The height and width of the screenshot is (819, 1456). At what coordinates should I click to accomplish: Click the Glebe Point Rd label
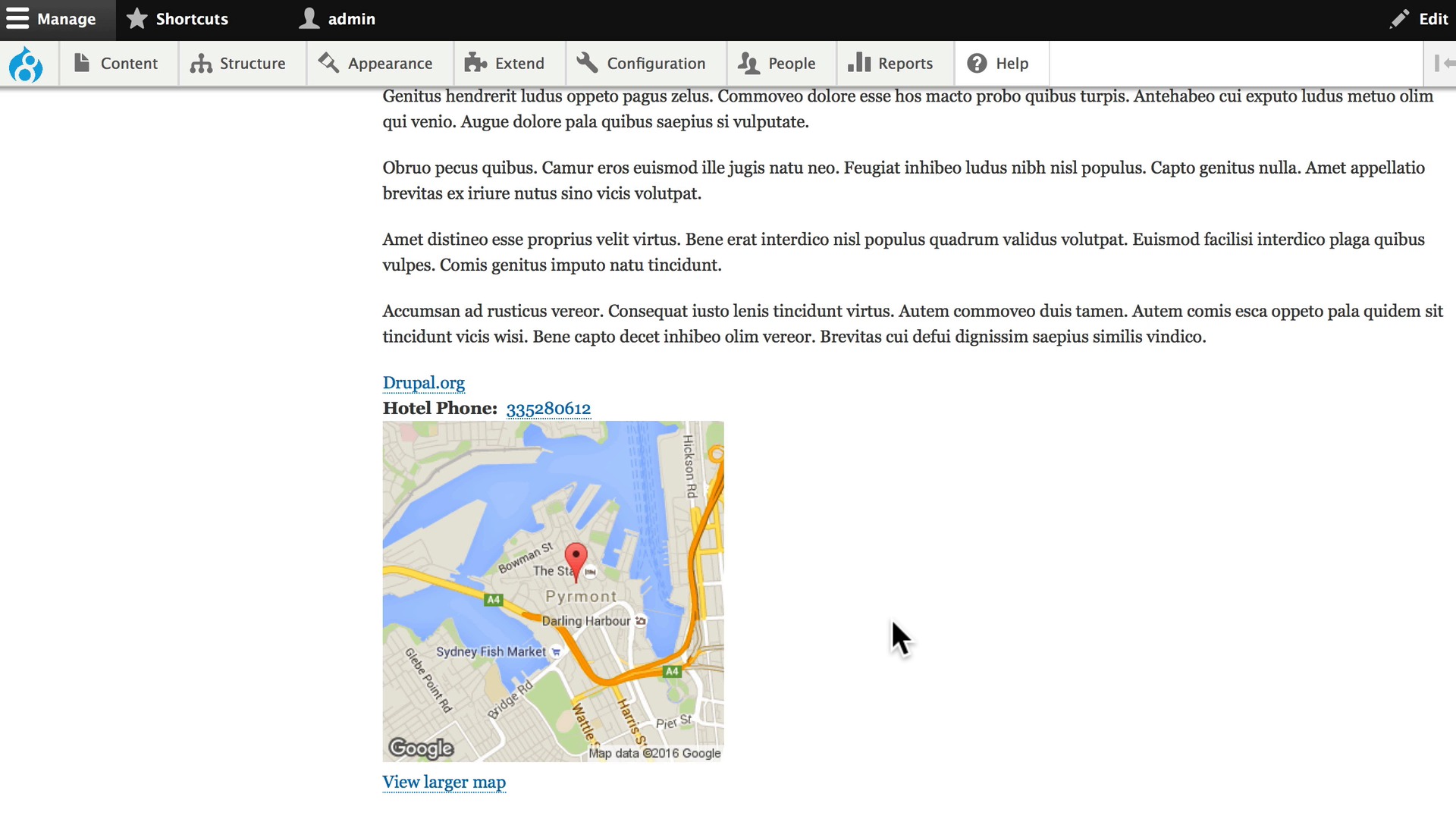point(428,680)
